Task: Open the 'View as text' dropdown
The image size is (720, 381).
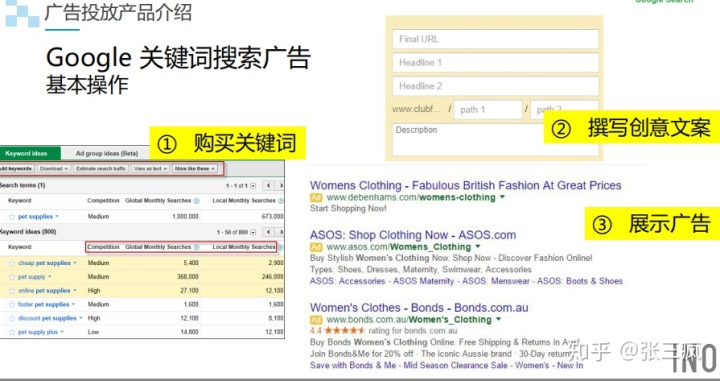Action: [150, 168]
